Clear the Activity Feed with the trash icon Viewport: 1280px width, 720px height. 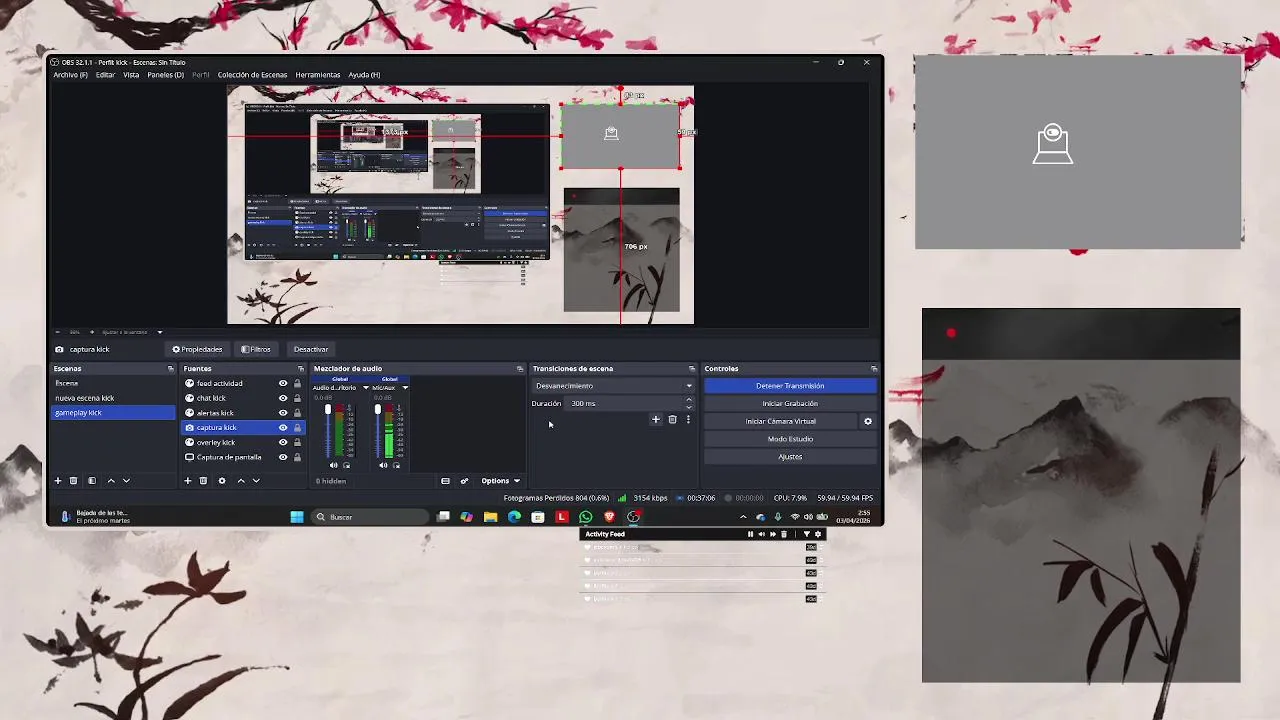(784, 534)
